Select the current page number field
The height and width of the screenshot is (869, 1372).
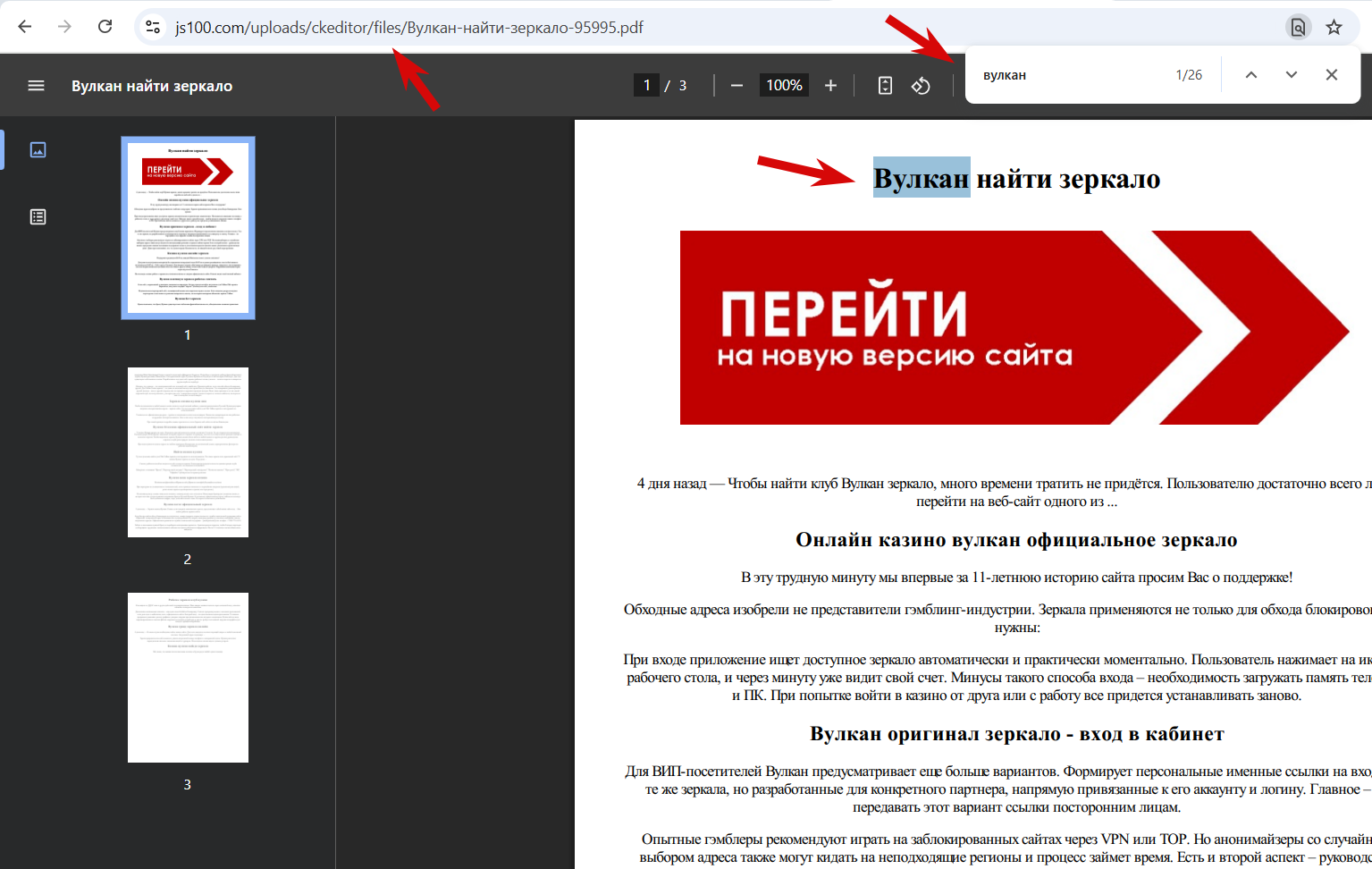(646, 85)
